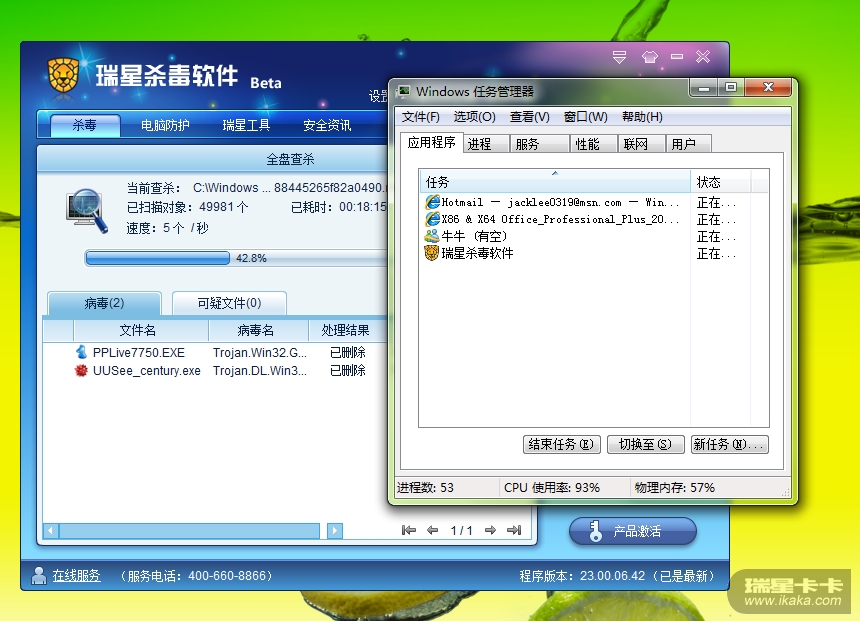
Task: Click the Trojan.DL.Win3... virus name cell
Action: 259,370
